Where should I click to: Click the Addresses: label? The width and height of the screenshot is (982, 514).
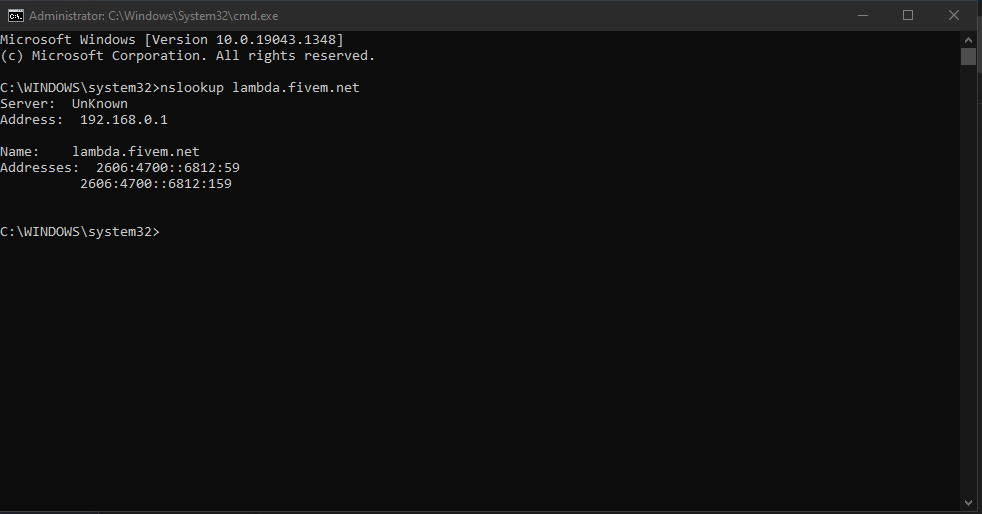tap(39, 168)
